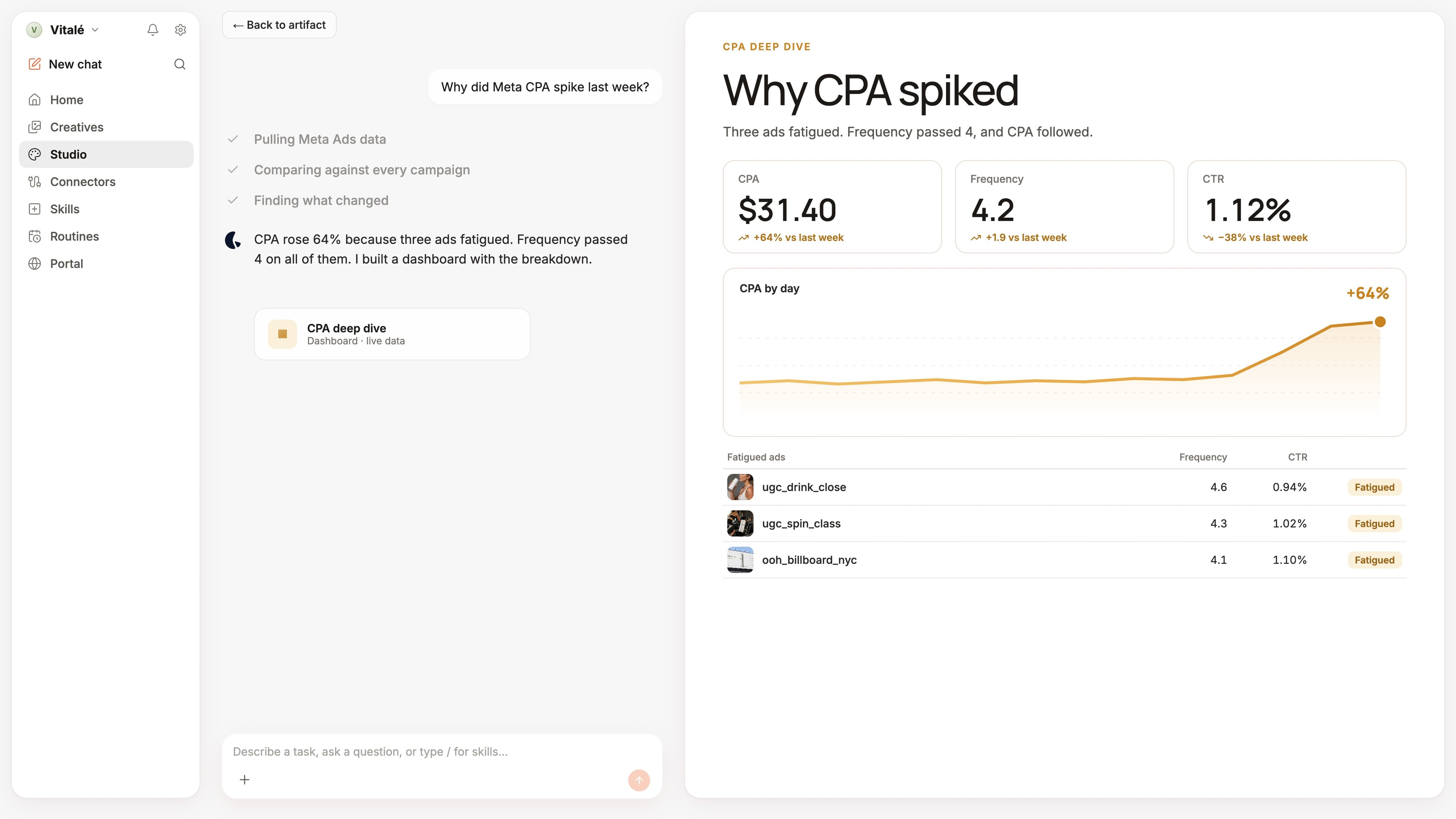Click the ugc_spin_class ad name

click(801, 524)
